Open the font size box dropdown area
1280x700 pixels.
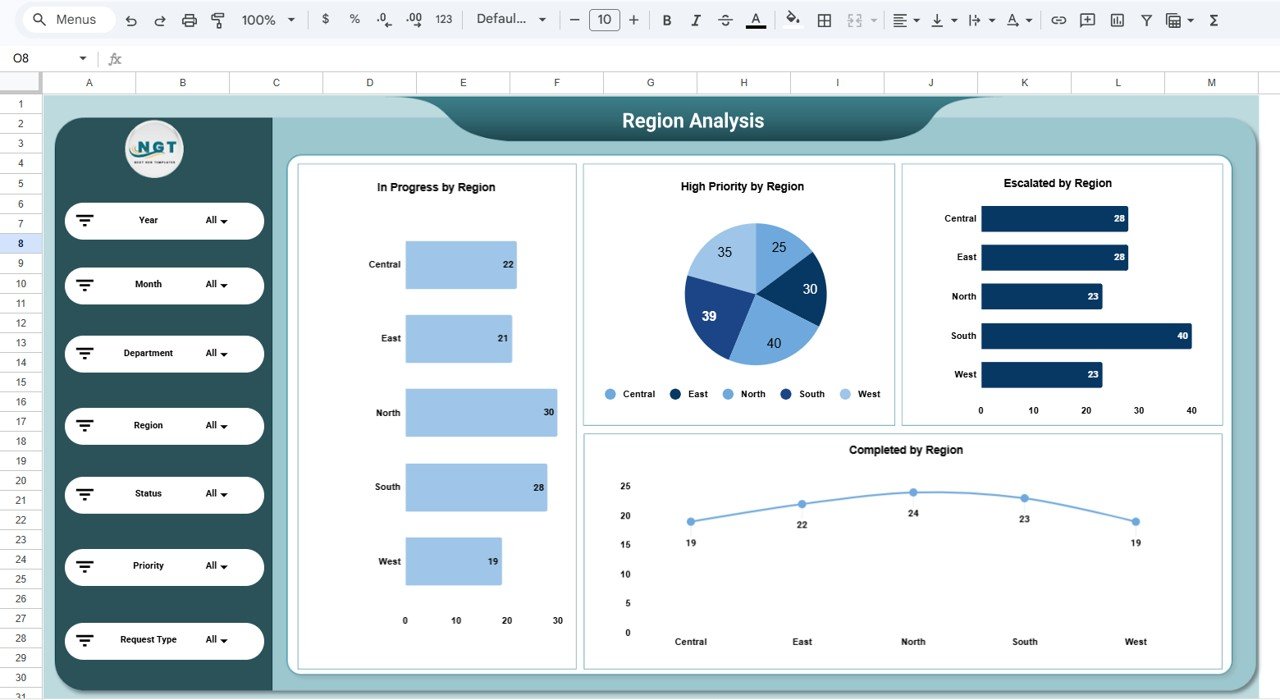[x=604, y=19]
